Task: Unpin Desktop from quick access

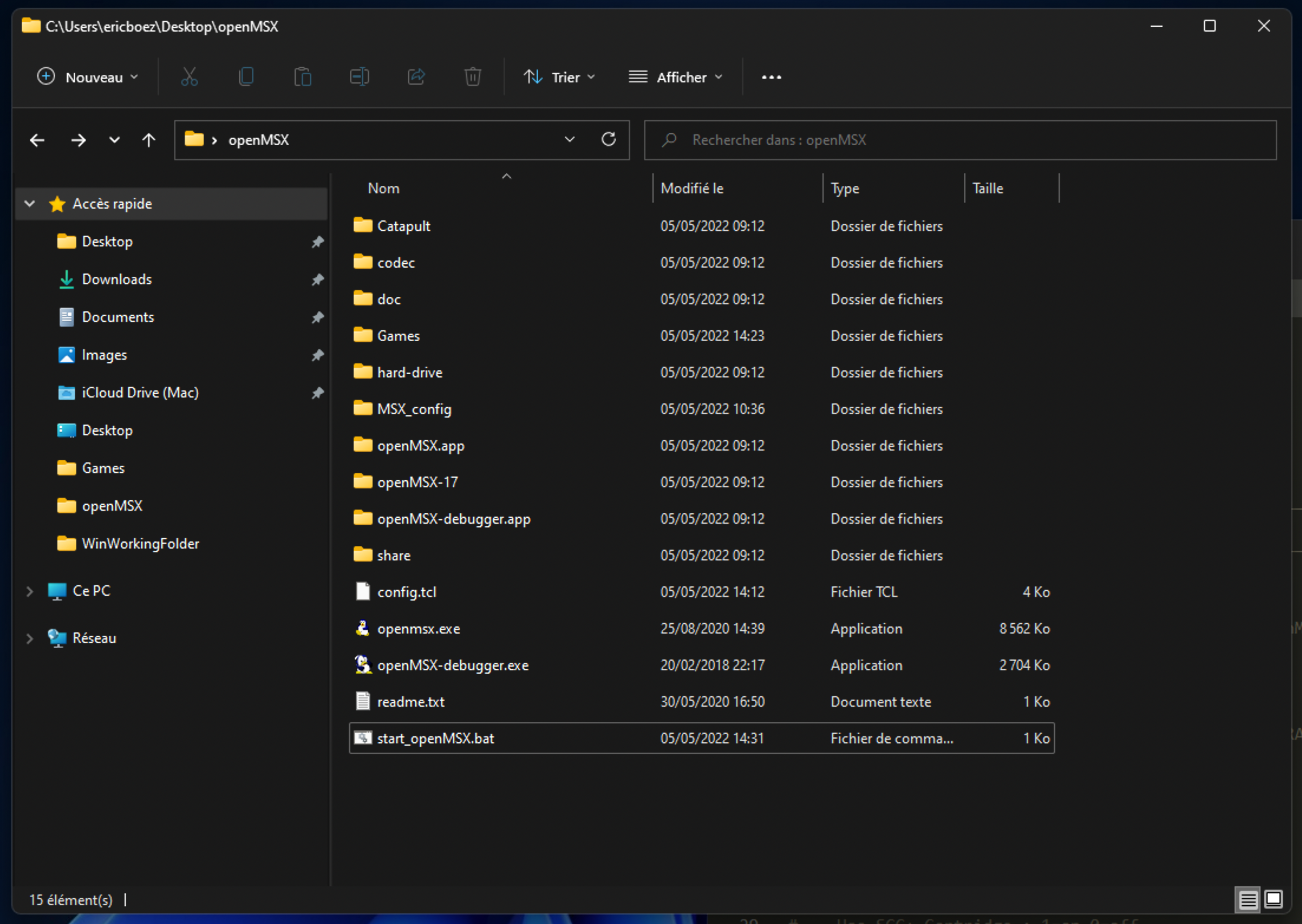Action: (318, 242)
